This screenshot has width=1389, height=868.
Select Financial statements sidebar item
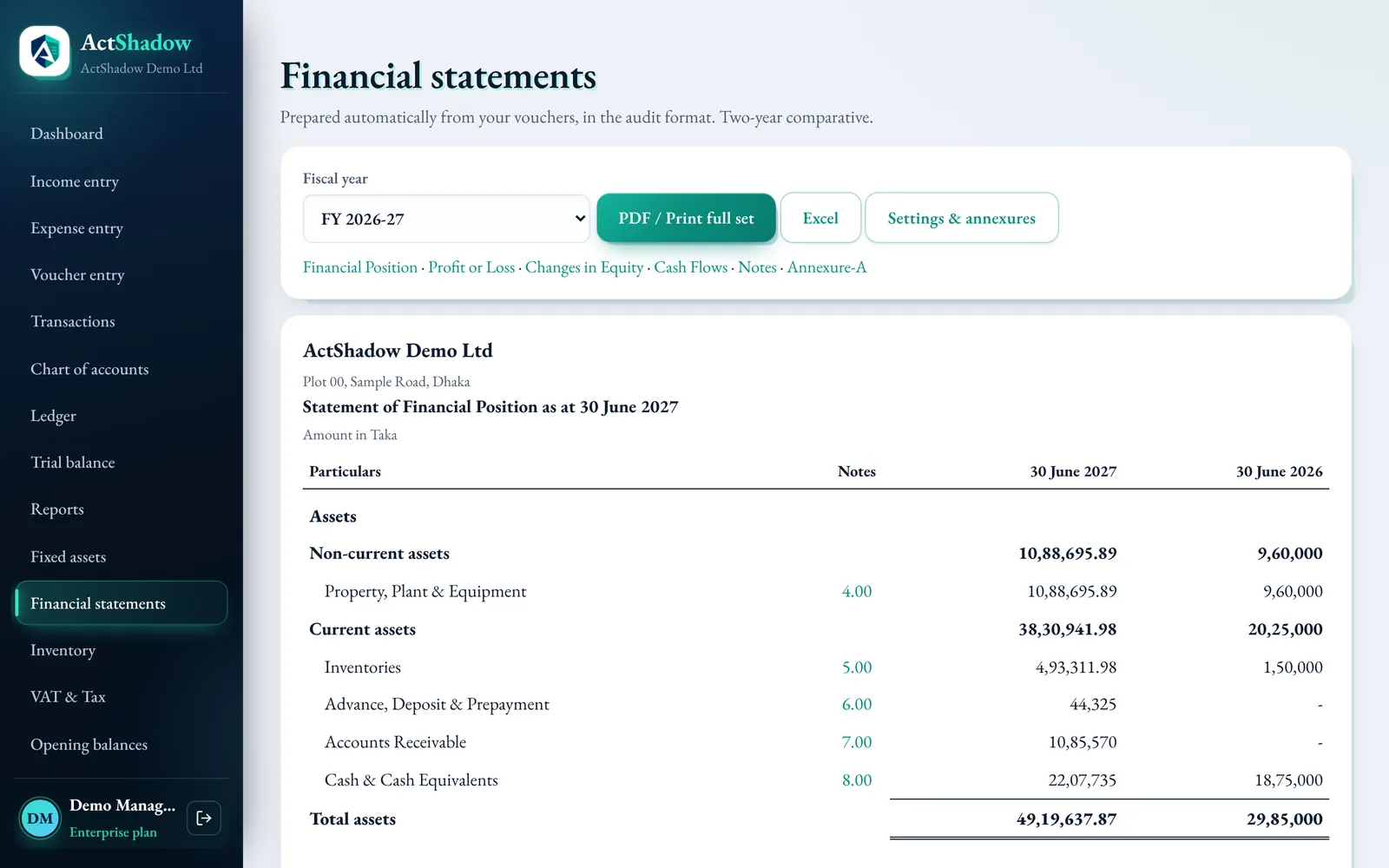pos(122,603)
